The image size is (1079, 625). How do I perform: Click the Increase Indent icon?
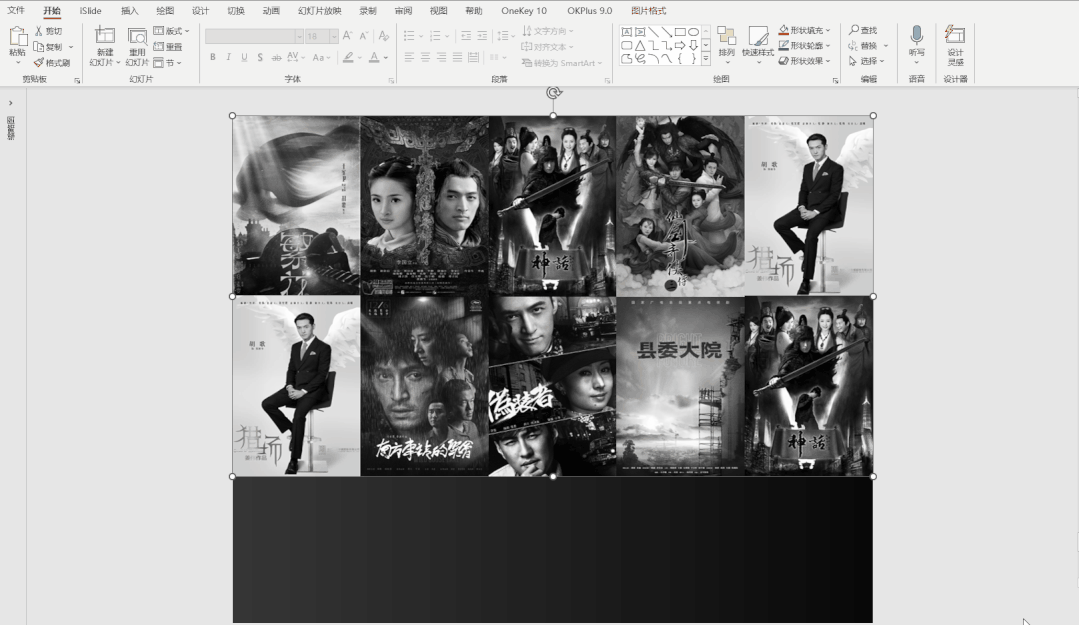click(482, 36)
